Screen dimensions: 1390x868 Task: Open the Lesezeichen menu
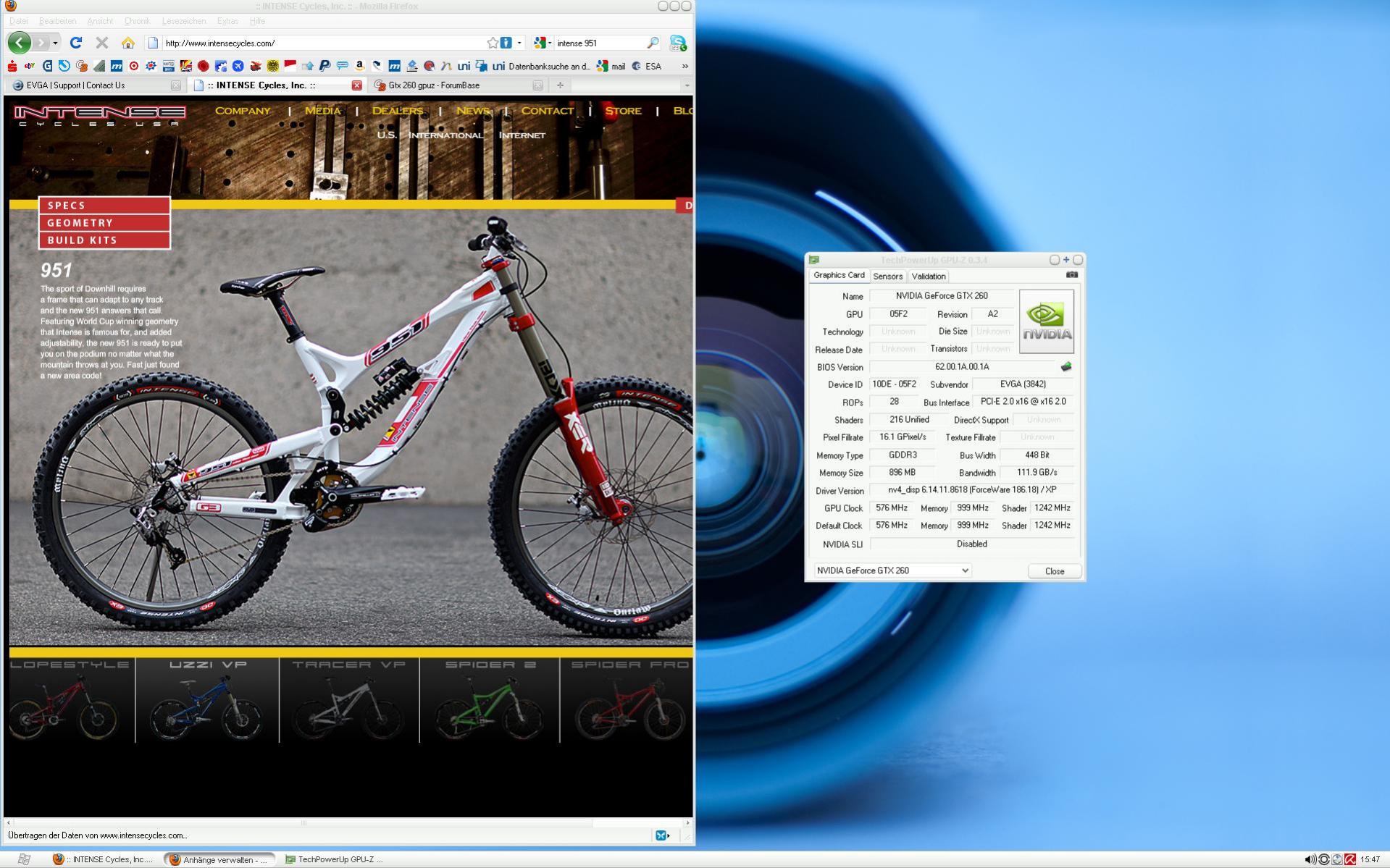pyautogui.click(x=184, y=21)
